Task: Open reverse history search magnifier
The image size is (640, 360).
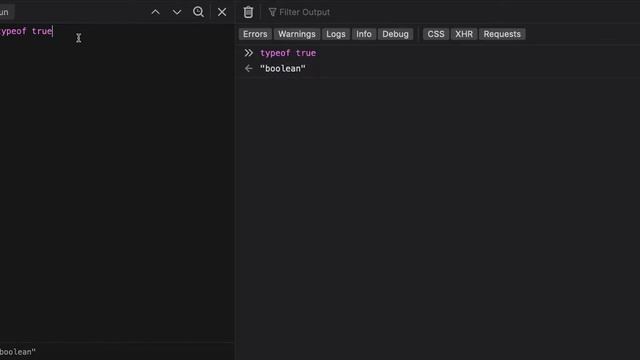Action: point(198,12)
